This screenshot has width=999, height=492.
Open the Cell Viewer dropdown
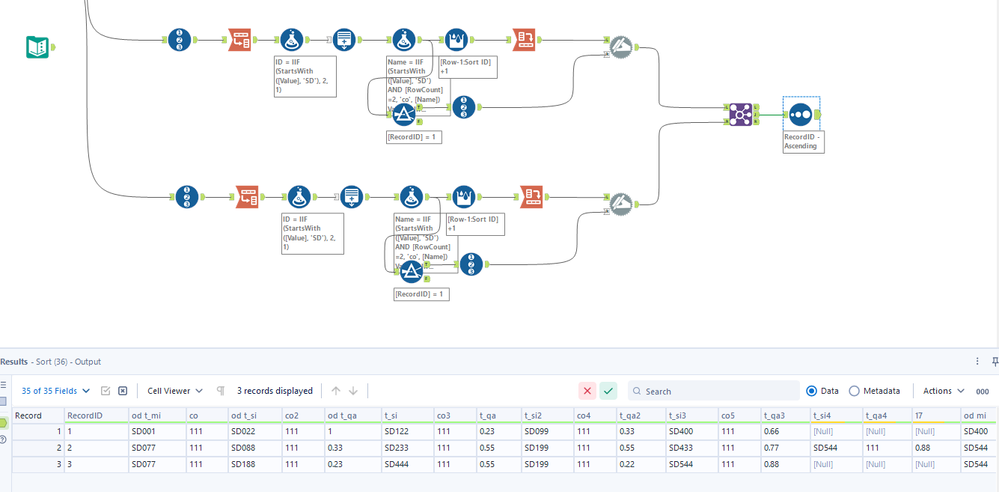[175, 391]
